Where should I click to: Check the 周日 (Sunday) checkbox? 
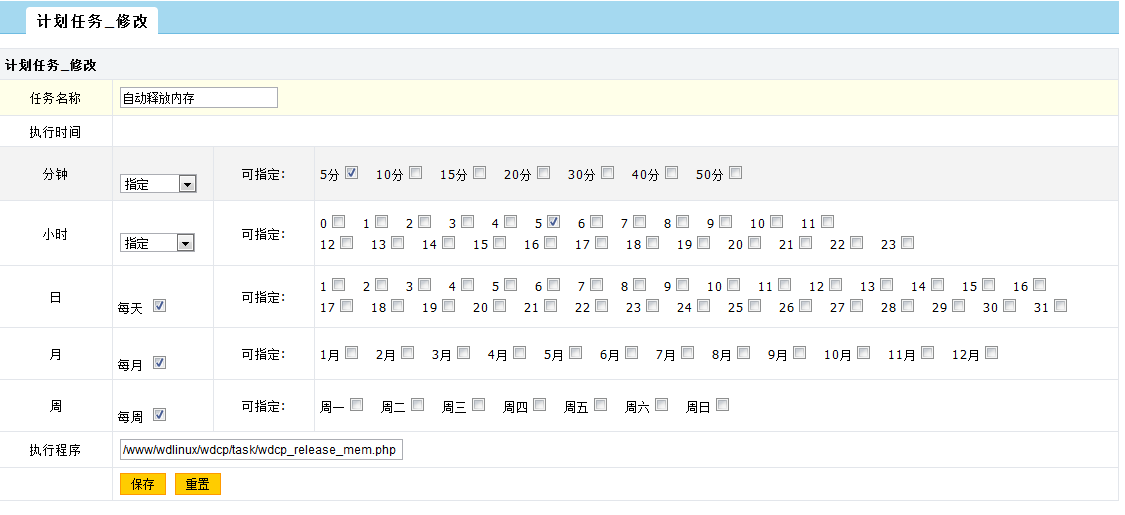pyautogui.click(x=722, y=404)
